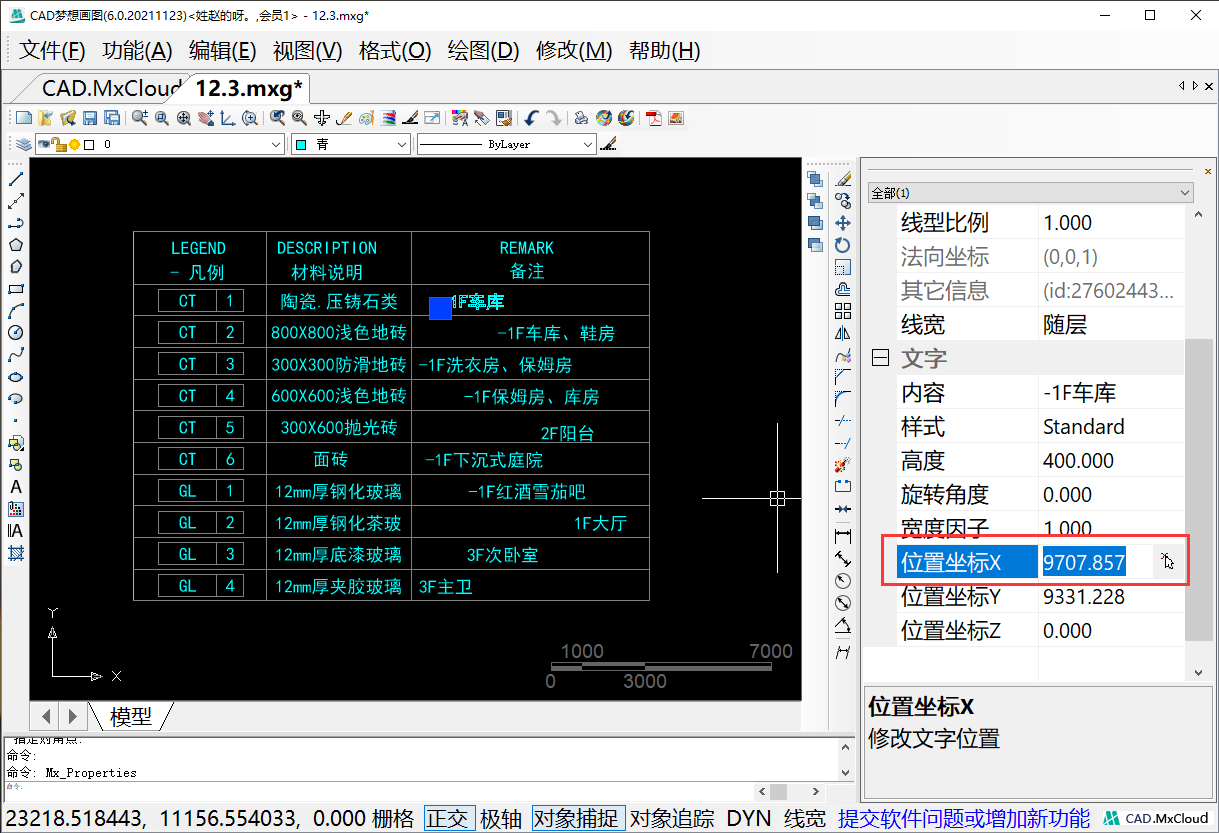Click the Mirror tool icon

pos(843,333)
